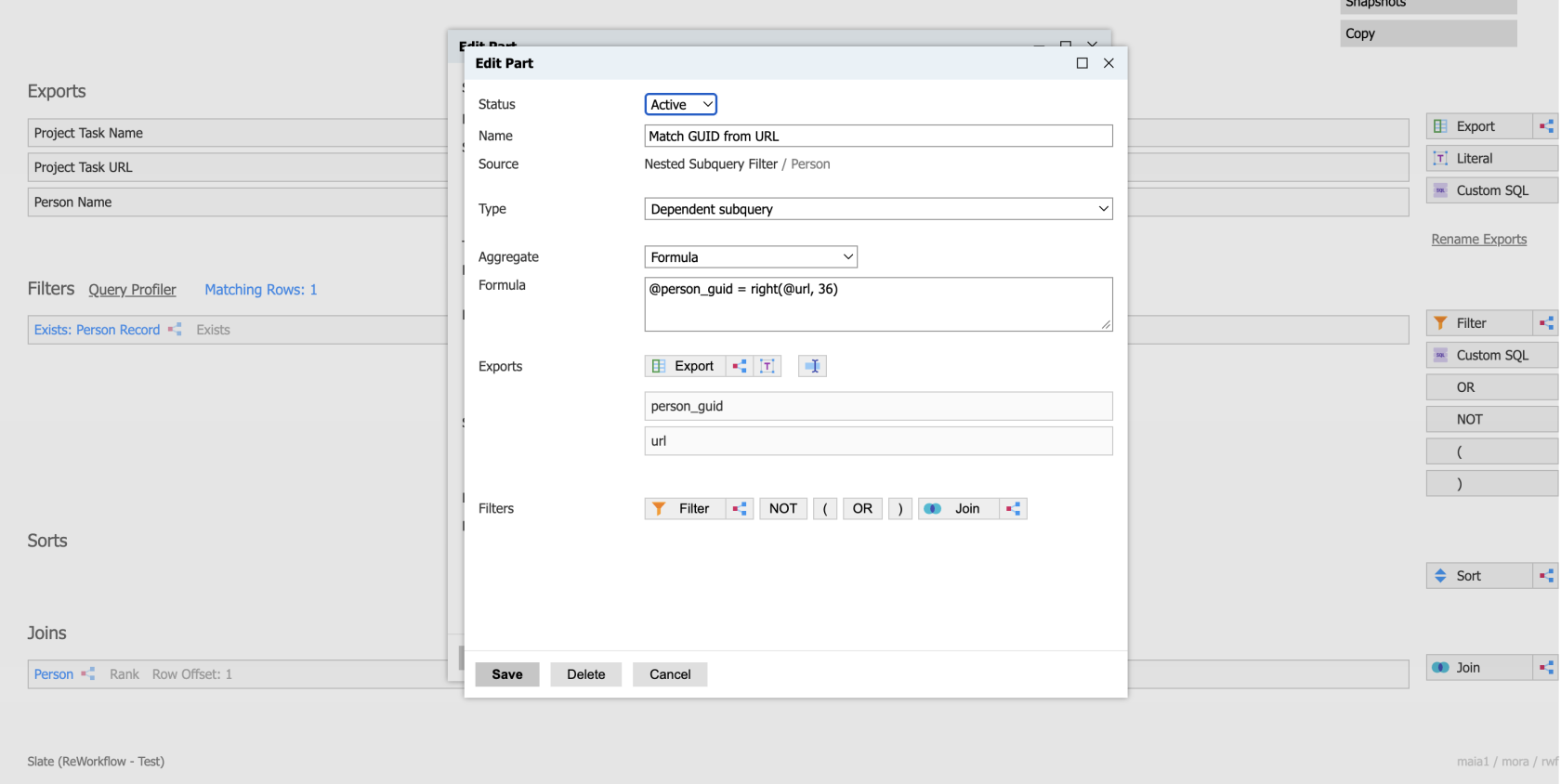Click the subquery filter icon beside dialog Filter

(740, 508)
